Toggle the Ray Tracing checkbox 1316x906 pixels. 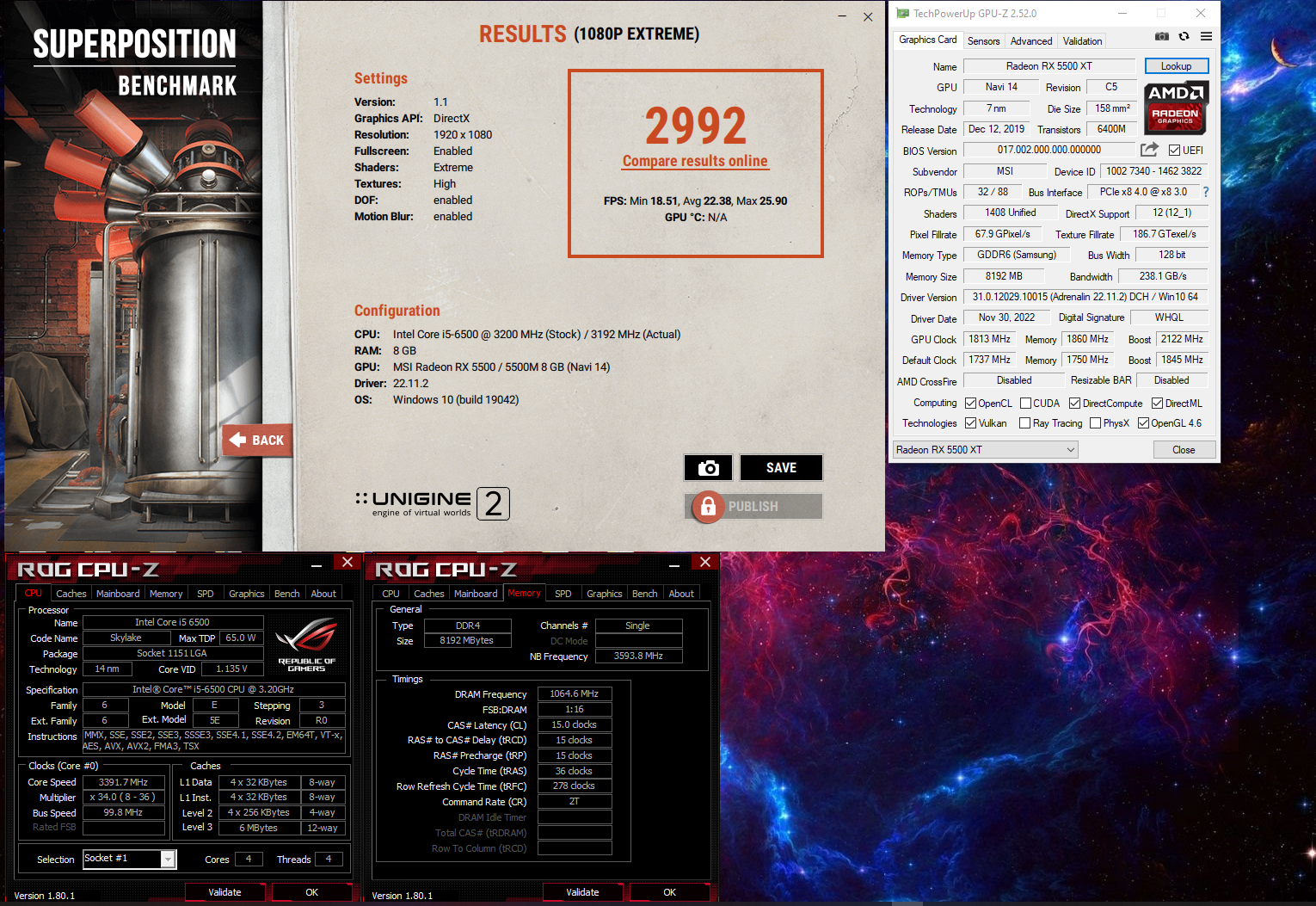[1024, 423]
